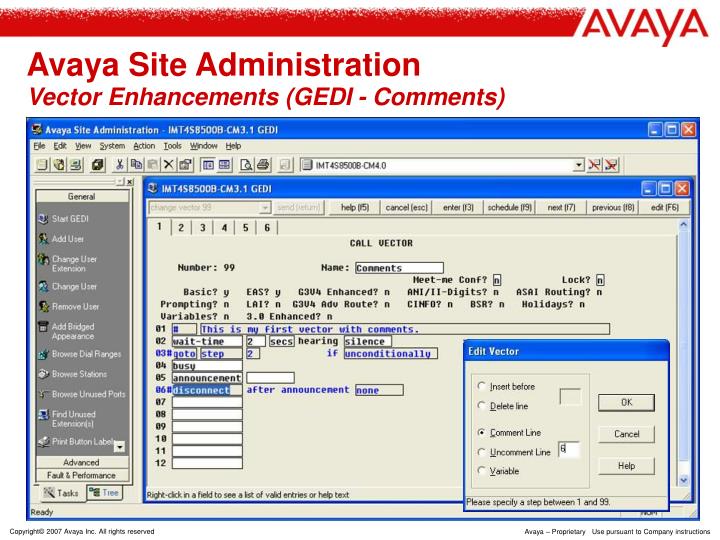The image size is (720, 540).
Task: Click the Start GEDI sidebar icon
Action: [x=43, y=219]
